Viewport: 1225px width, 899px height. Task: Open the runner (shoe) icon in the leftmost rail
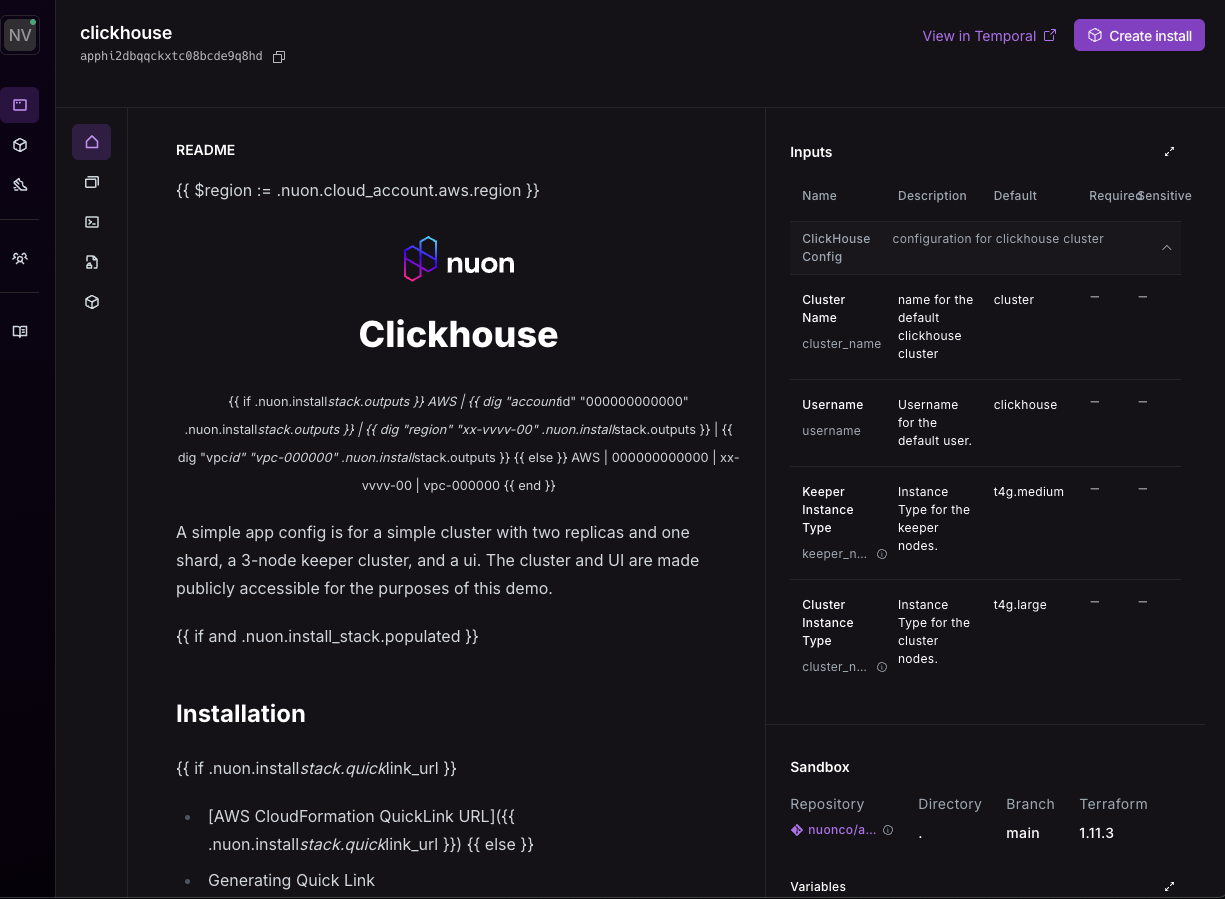point(20,184)
